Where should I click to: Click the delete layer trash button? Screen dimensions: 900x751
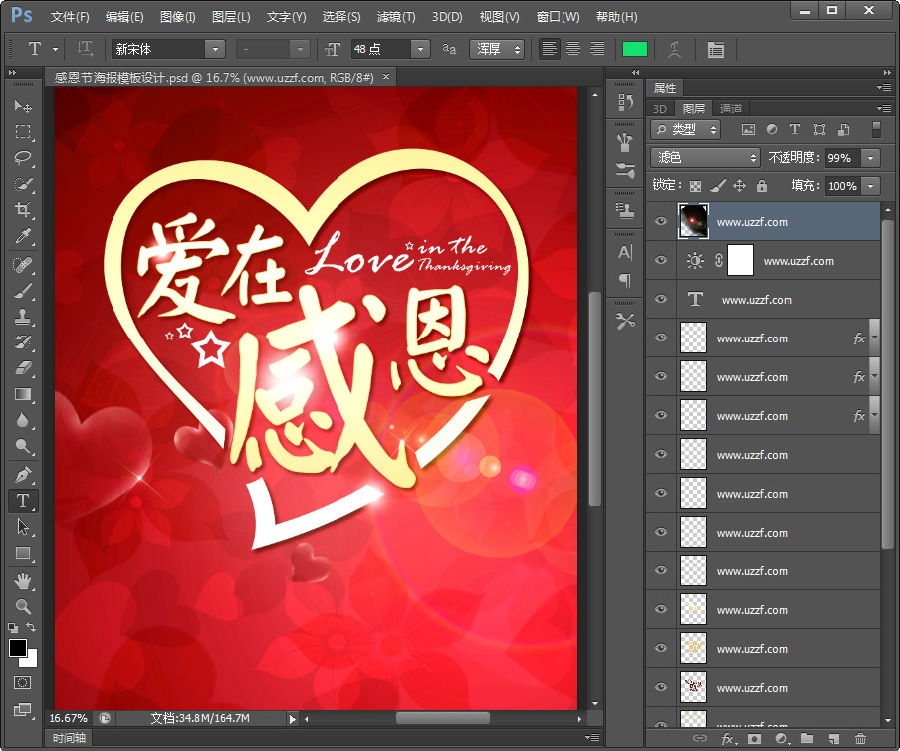pyautogui.click(x=860, y=739)
